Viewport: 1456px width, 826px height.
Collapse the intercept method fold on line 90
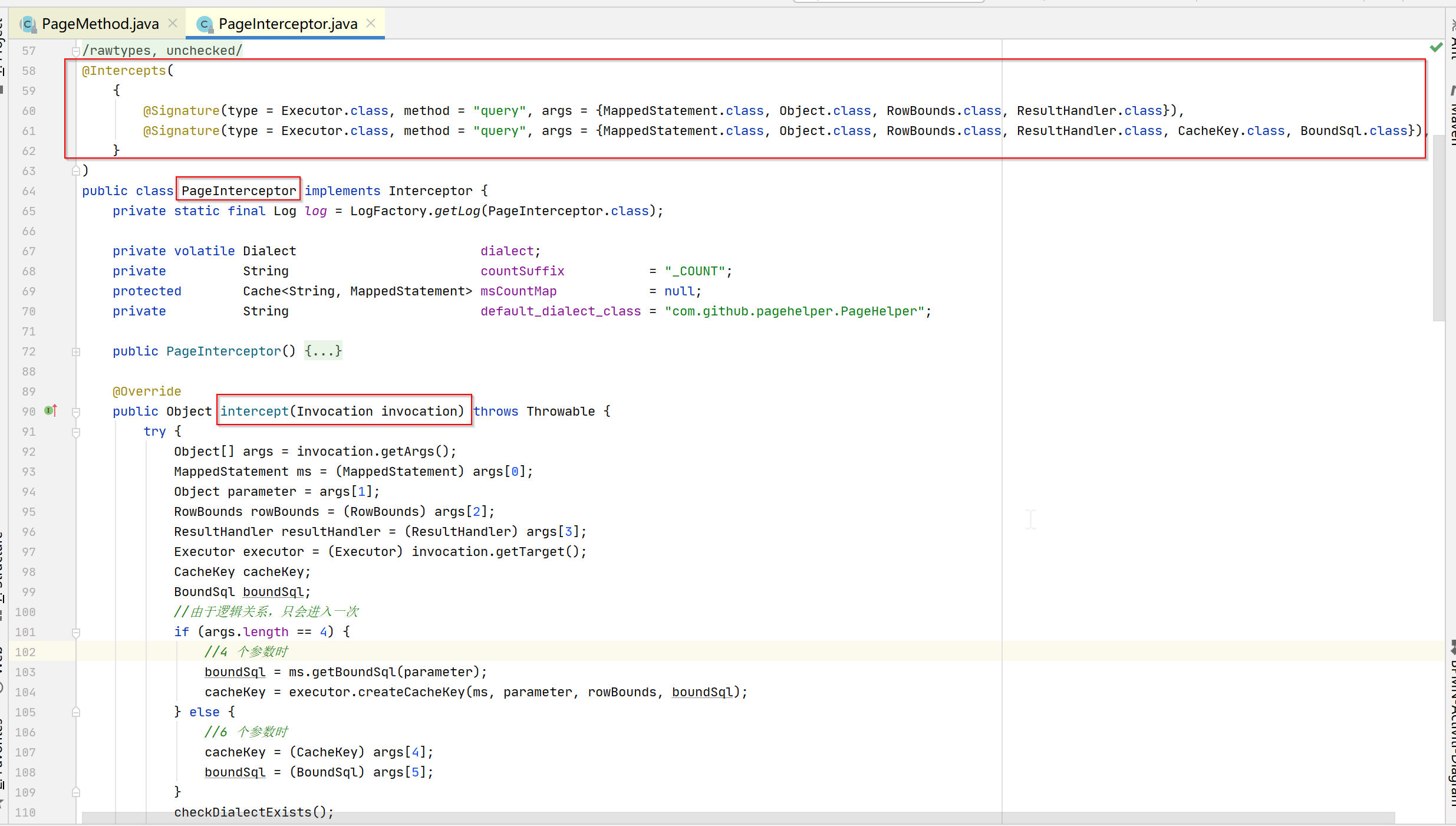pyautogui.click(x=76, y=412)
